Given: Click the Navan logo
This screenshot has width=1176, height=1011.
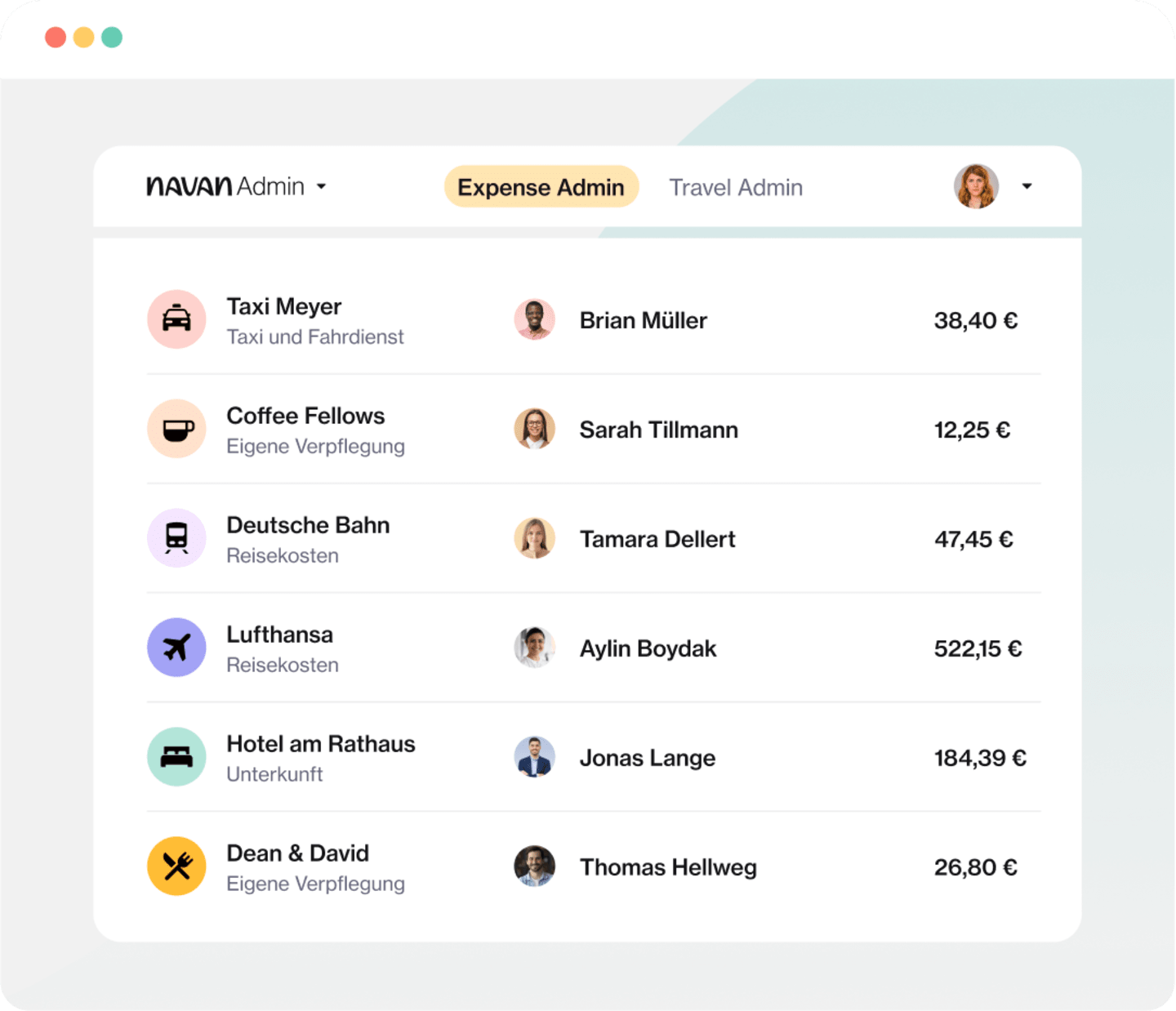Looking at the screenshot, I should (189, 186).
